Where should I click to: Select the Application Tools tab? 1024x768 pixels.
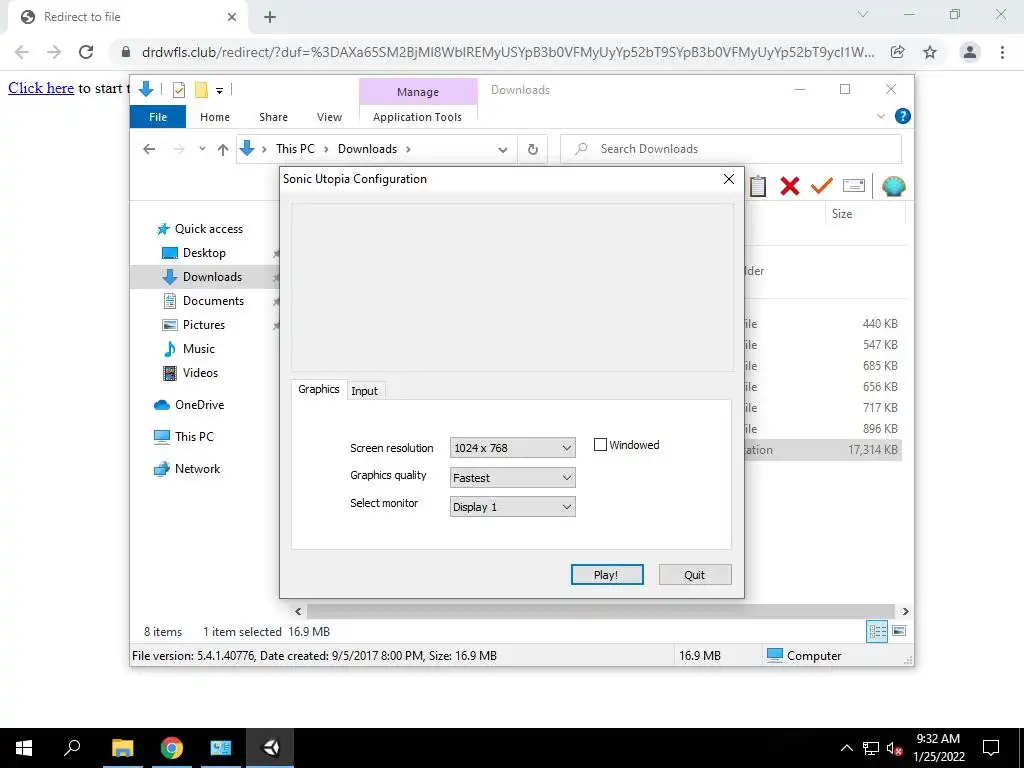pyautogui.click(x=417, y=117)
